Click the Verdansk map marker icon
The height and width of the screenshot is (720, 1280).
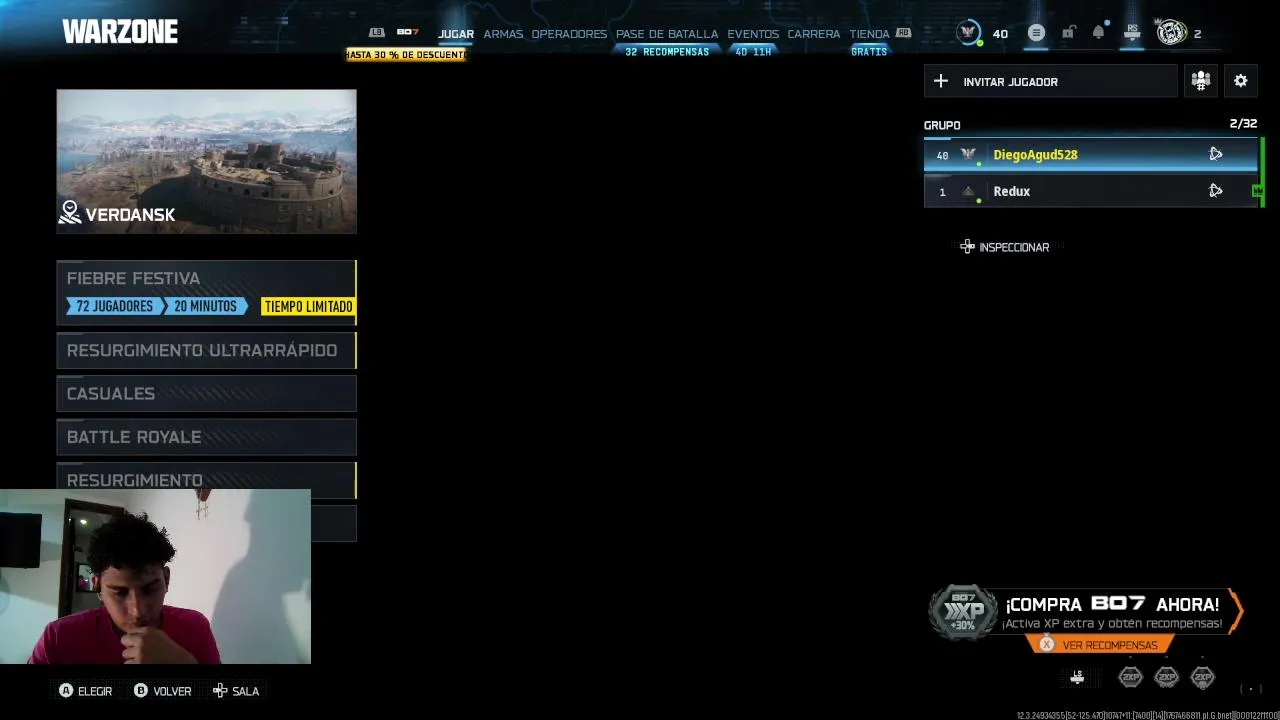pos(70,212)
